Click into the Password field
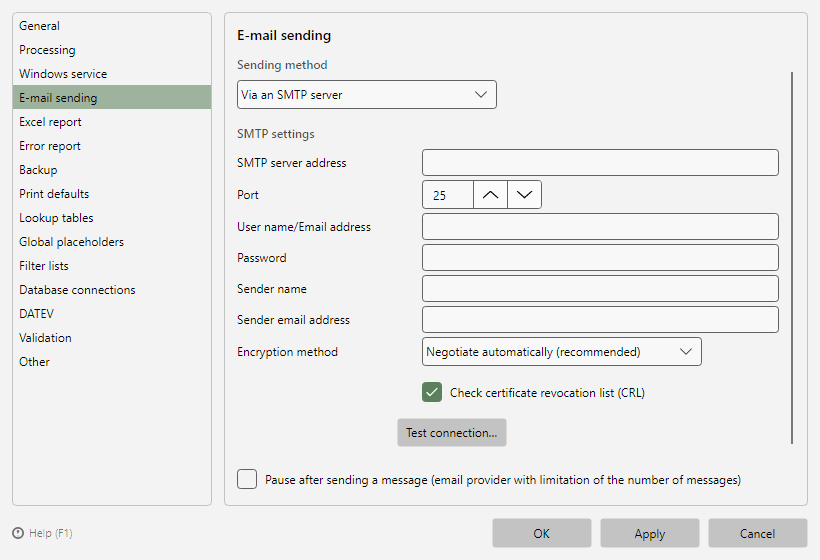 [x=600, y=257]
